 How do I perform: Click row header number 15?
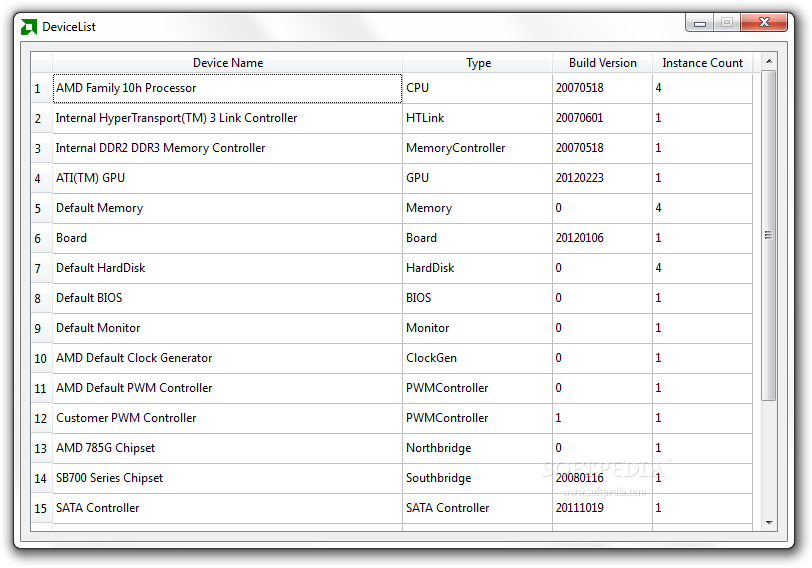tap(41, 508)
